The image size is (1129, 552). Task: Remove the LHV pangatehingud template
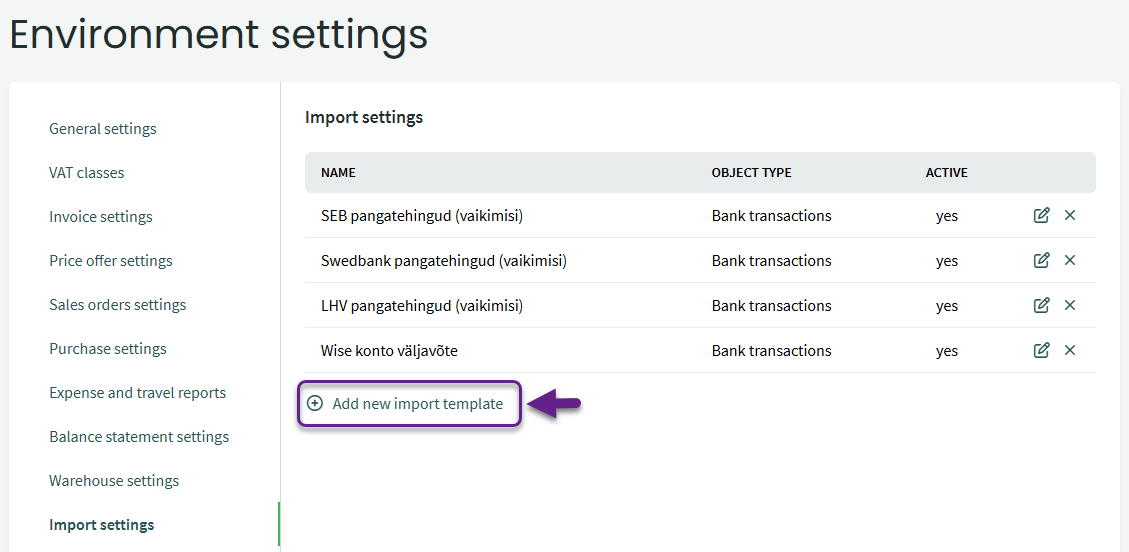pyautogui.click(x=1070, y=305)
